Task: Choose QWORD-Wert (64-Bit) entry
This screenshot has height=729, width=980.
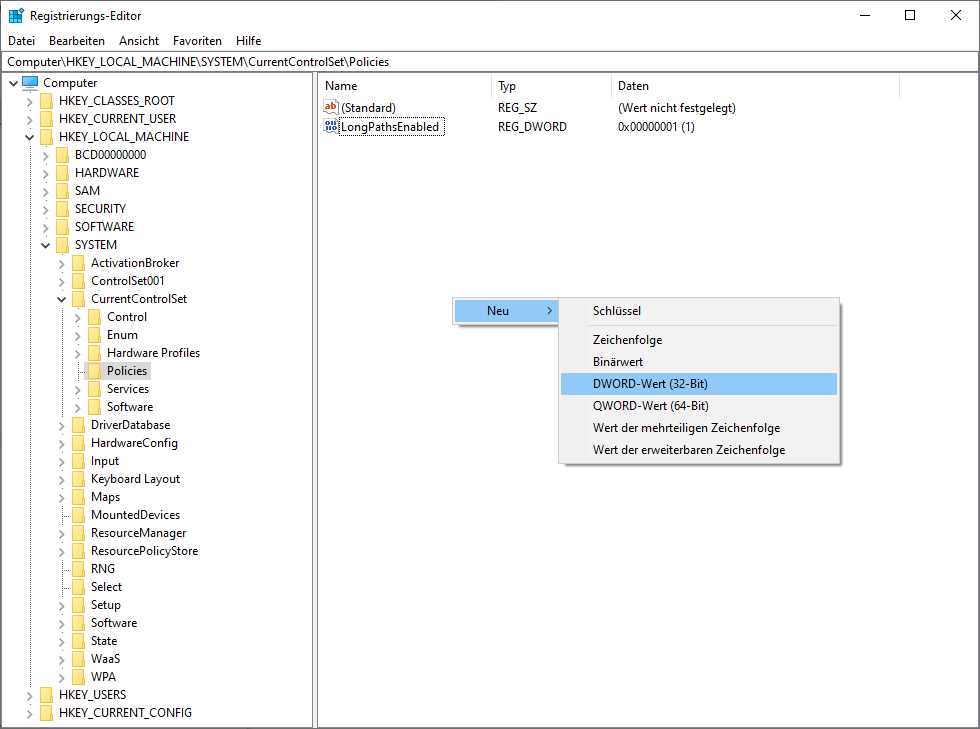Action: point(699,406)
